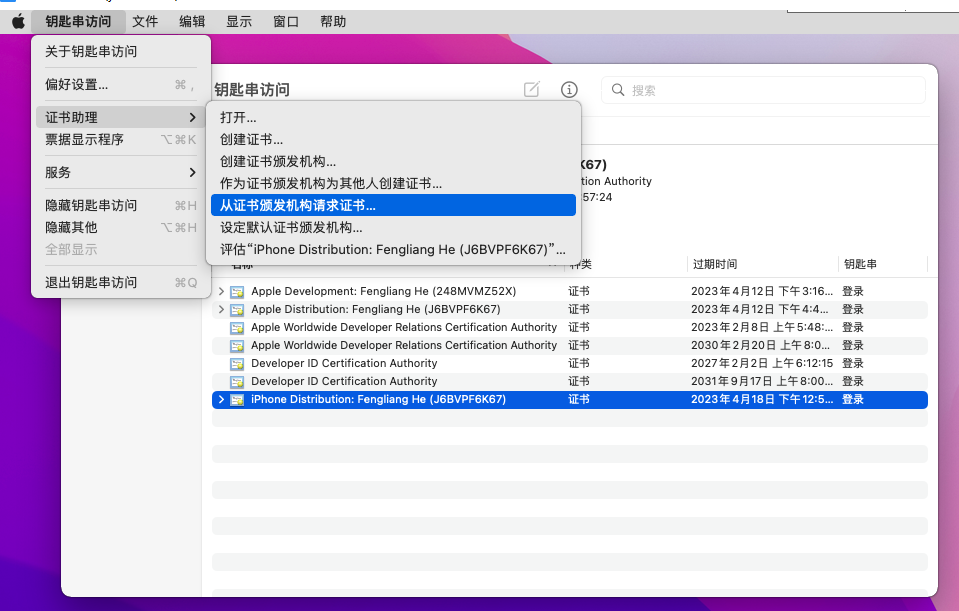Open the 服务 submenu
This screenshot has height=611, width=959.
point(120,172)
